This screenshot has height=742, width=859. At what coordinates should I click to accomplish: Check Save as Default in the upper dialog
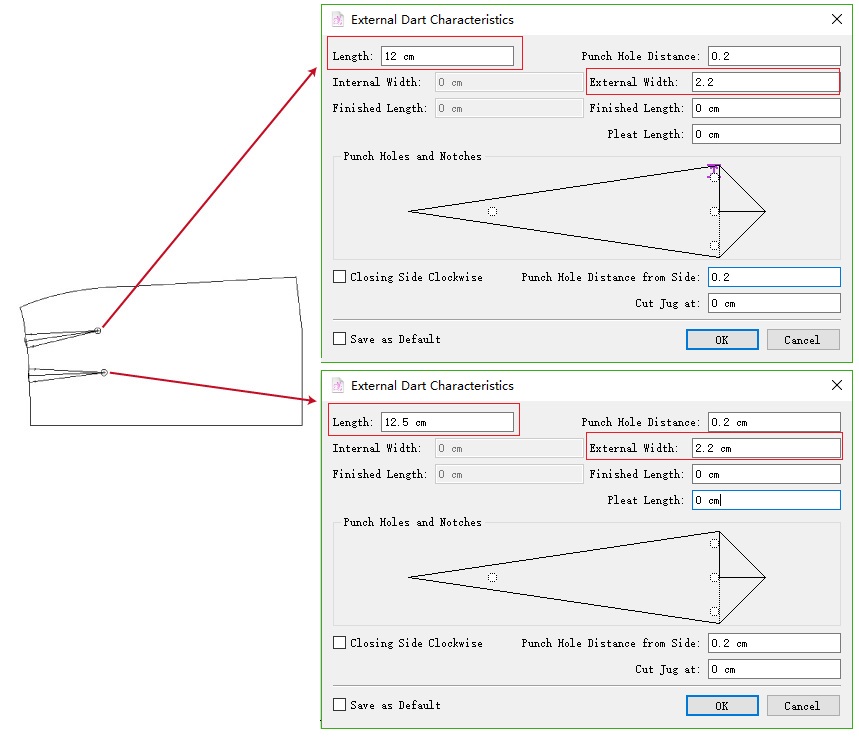[340, 339]
